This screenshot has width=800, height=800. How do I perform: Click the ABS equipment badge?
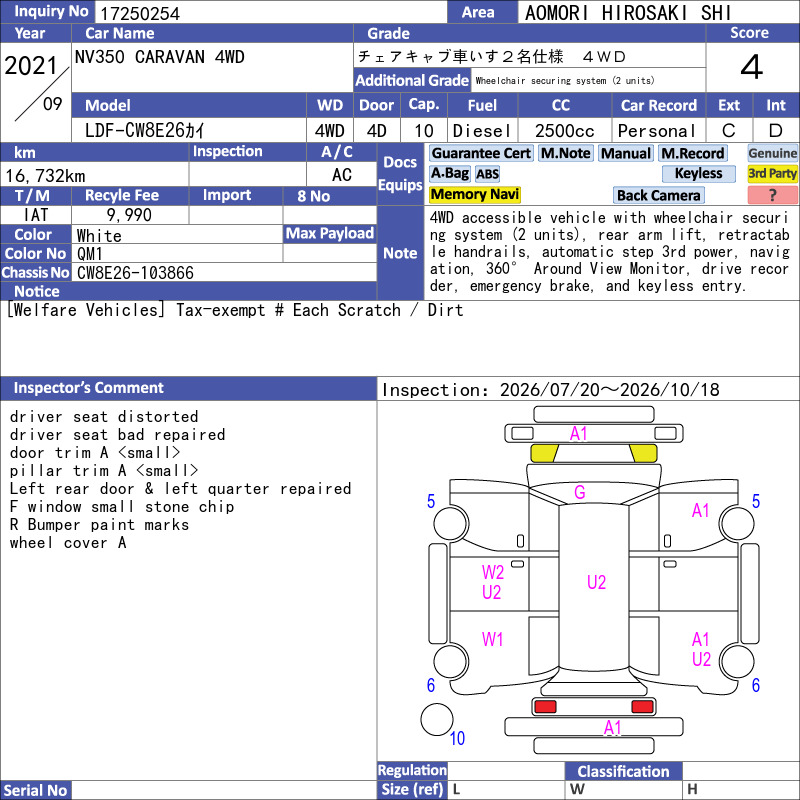click(x=487, y=174)
